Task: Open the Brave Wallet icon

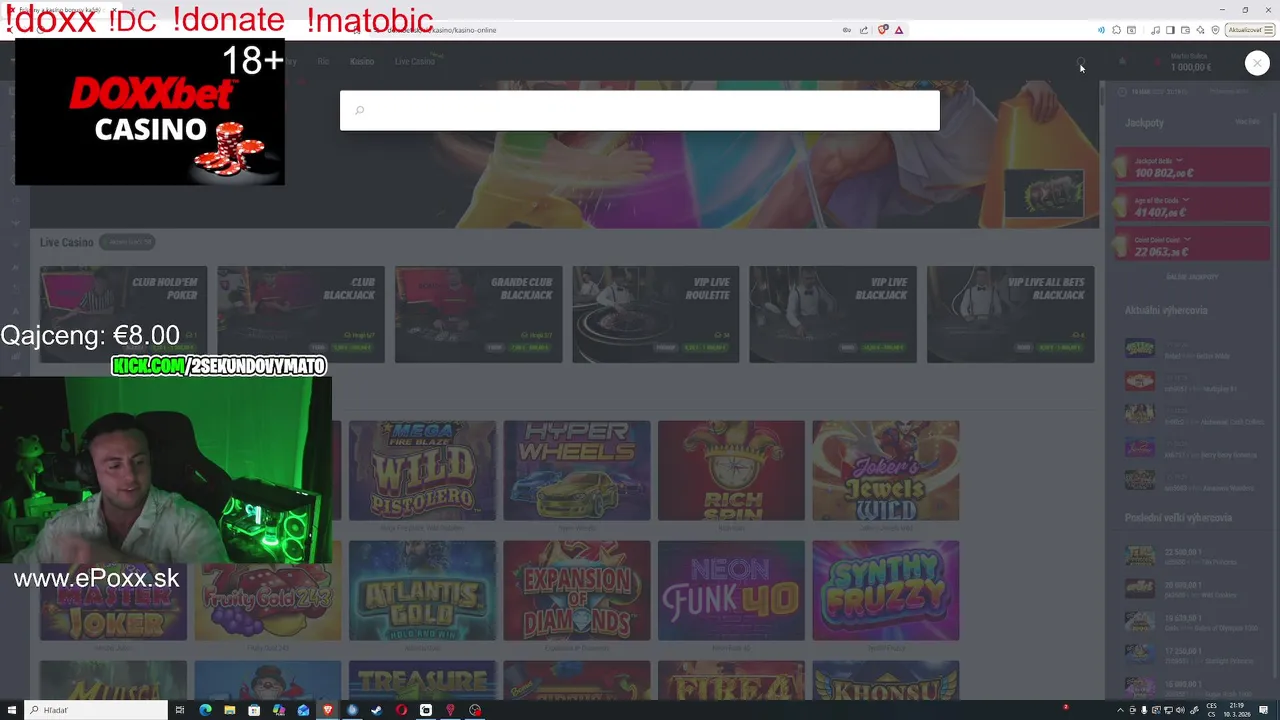Action: [1185, 30]
